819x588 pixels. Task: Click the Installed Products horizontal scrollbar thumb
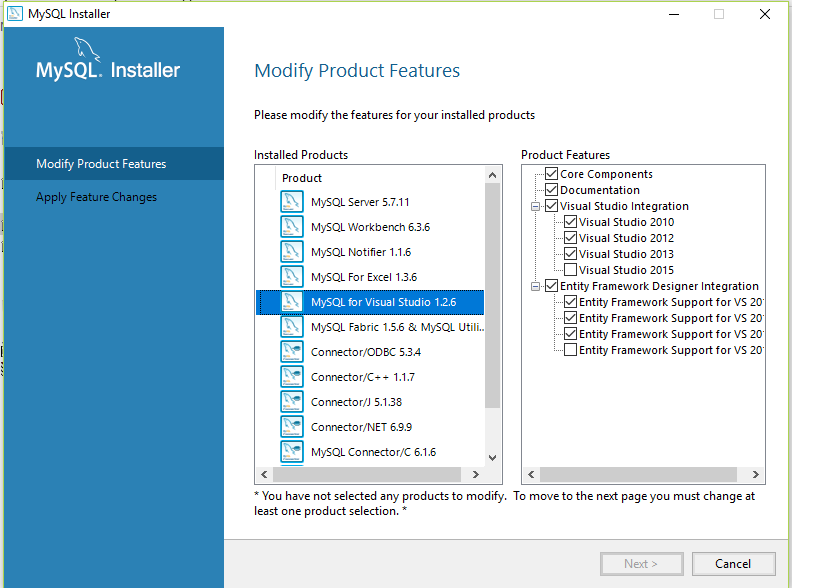coord(367,474)
